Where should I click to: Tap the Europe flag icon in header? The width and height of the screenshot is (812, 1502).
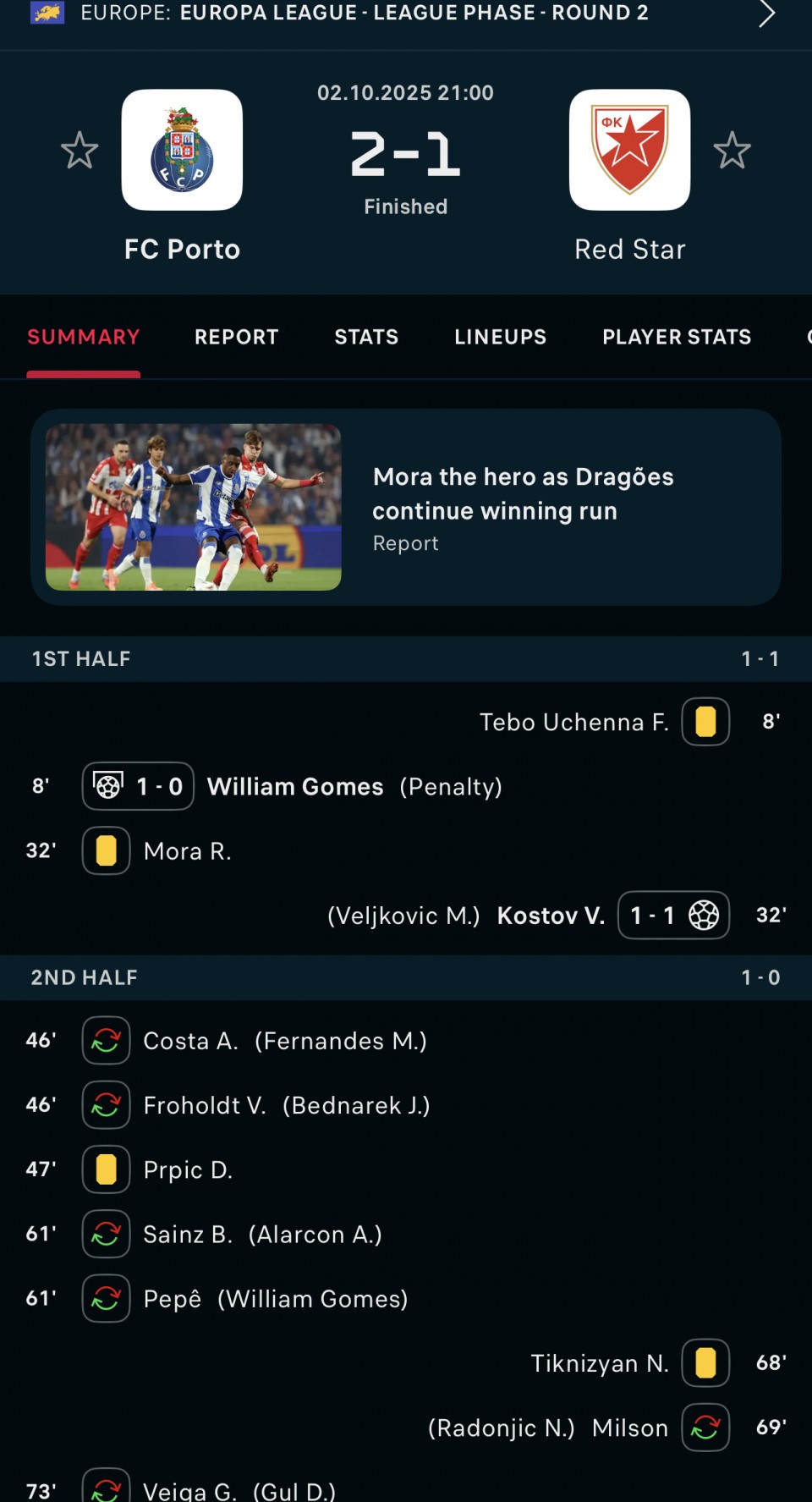tap(47, 13)
